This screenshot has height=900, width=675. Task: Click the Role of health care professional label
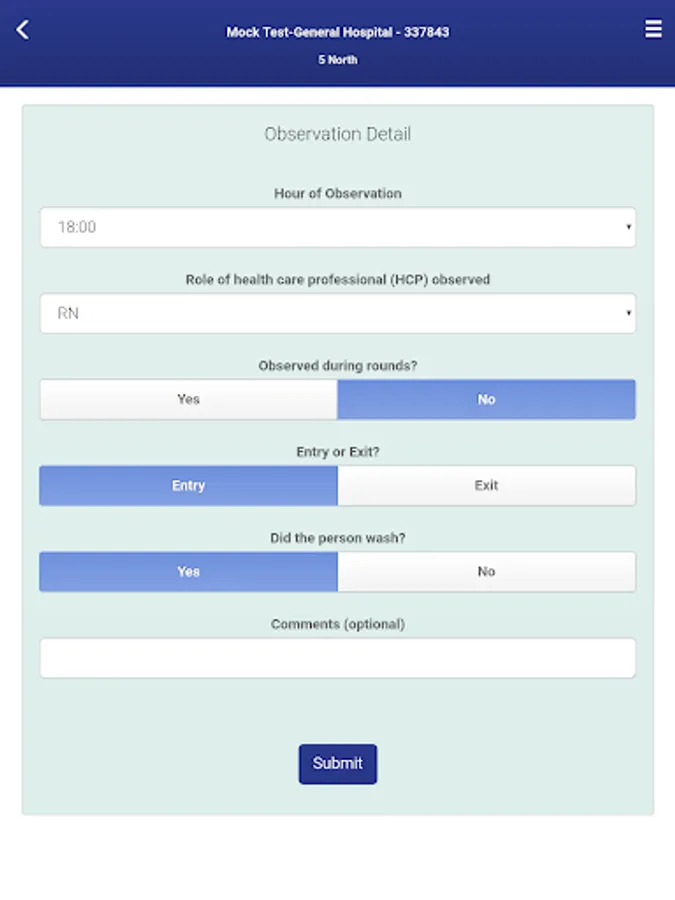(x=337, y=280)
